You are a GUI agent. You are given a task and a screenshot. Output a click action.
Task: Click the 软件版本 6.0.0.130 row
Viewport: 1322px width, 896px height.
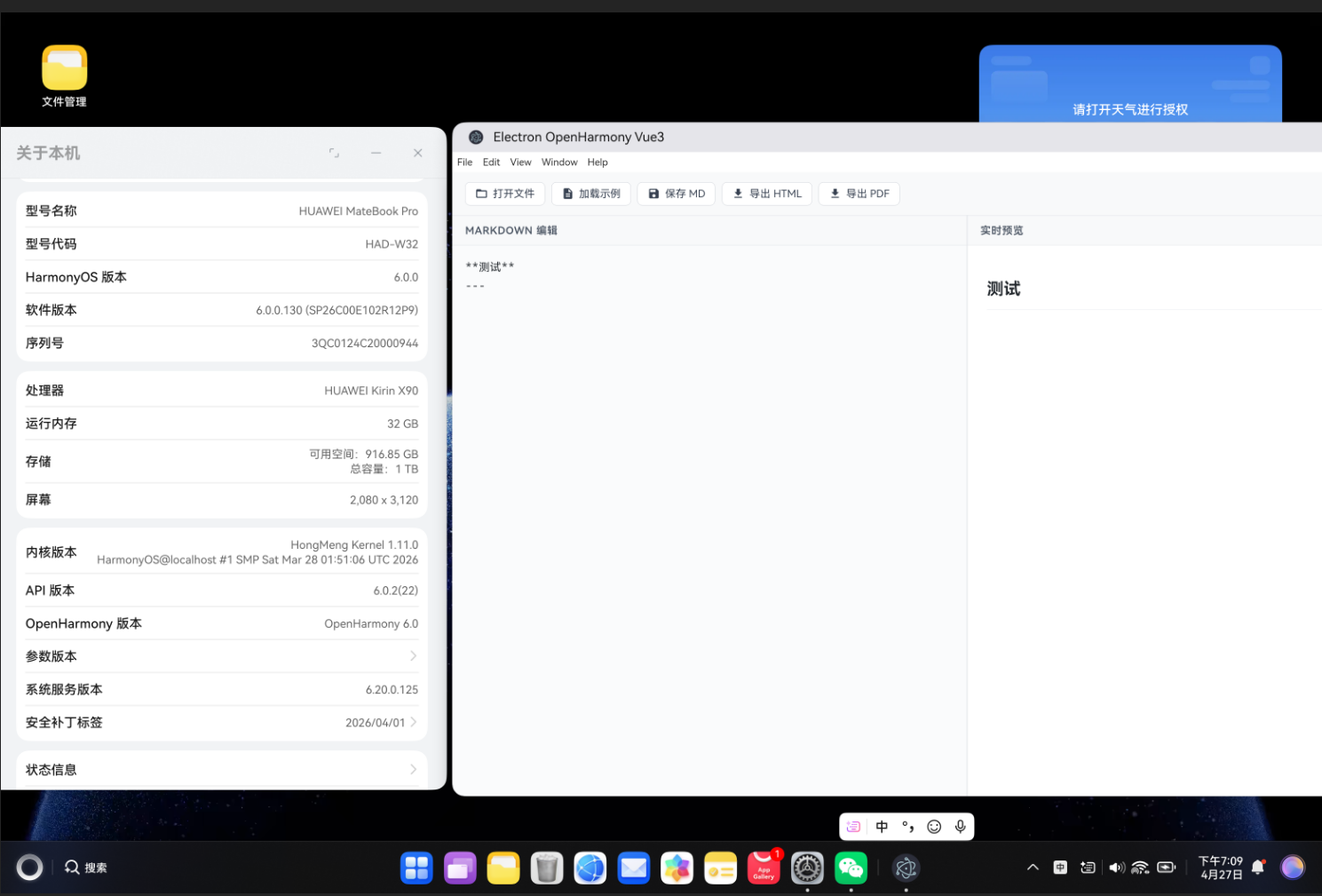point(221,310)
